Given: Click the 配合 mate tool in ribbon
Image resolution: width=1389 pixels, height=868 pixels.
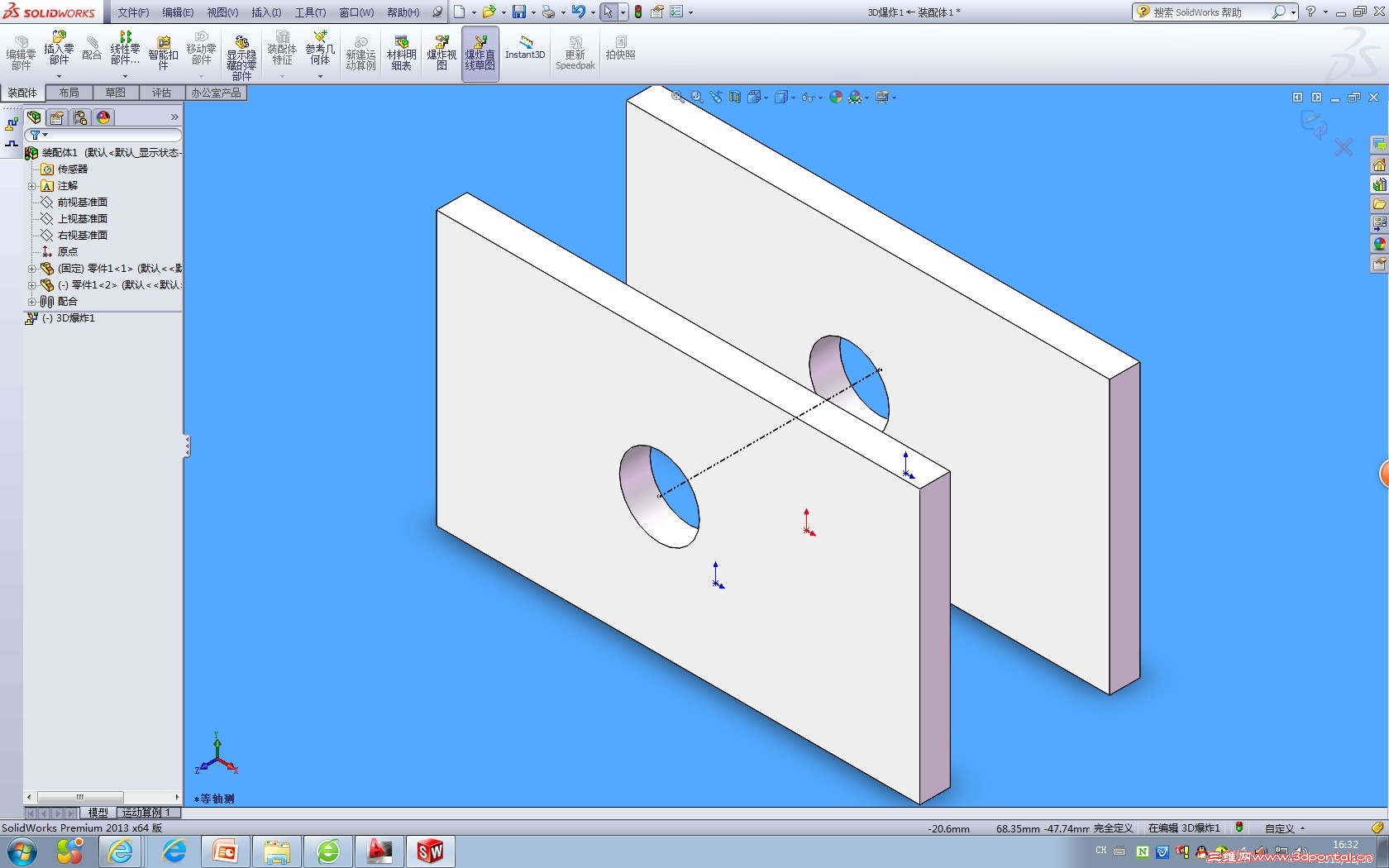Looking at the screenshot, I should 92,49.
